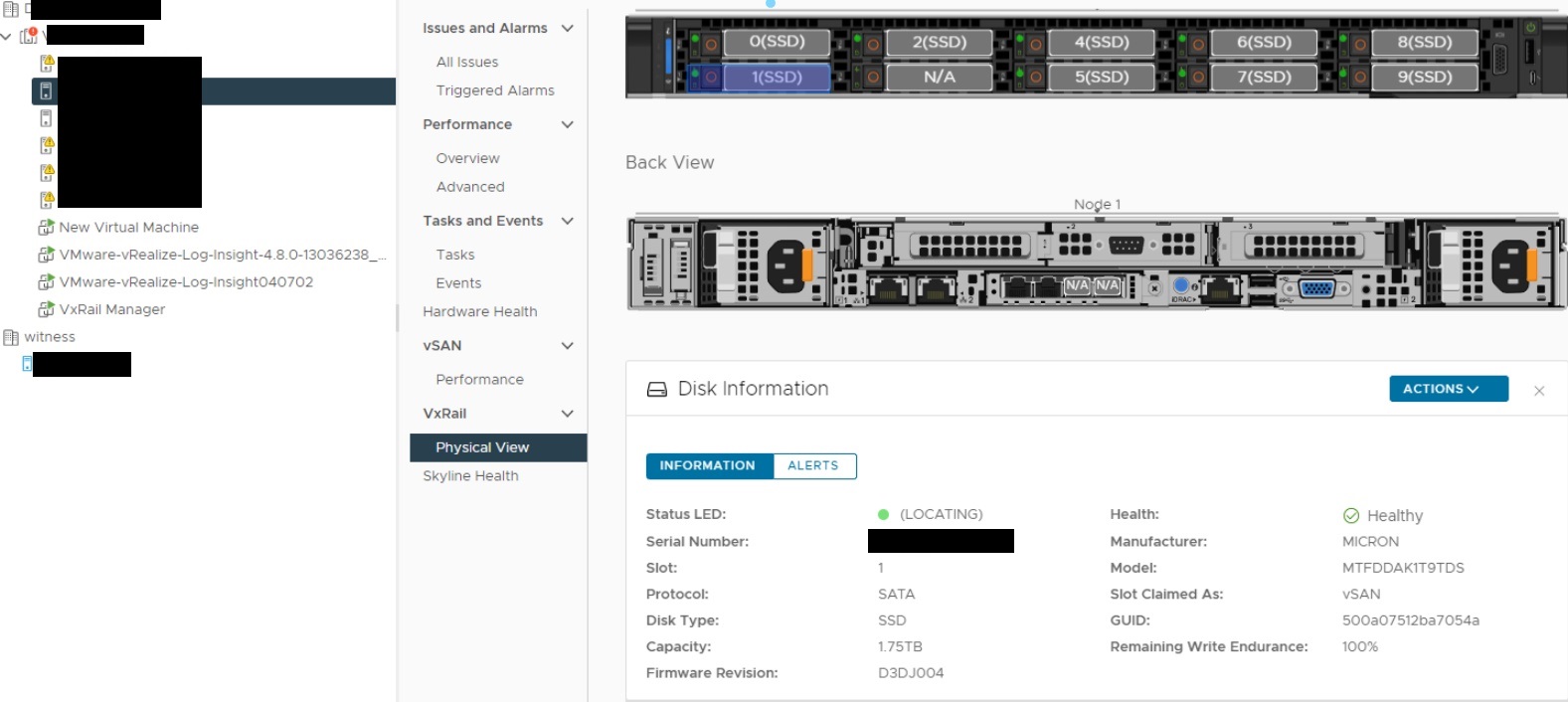The height and width of the screenshot is (702, 1568).
Task: Select the 5(SSD) disk slot
Action: click(x=1101, y=77)
